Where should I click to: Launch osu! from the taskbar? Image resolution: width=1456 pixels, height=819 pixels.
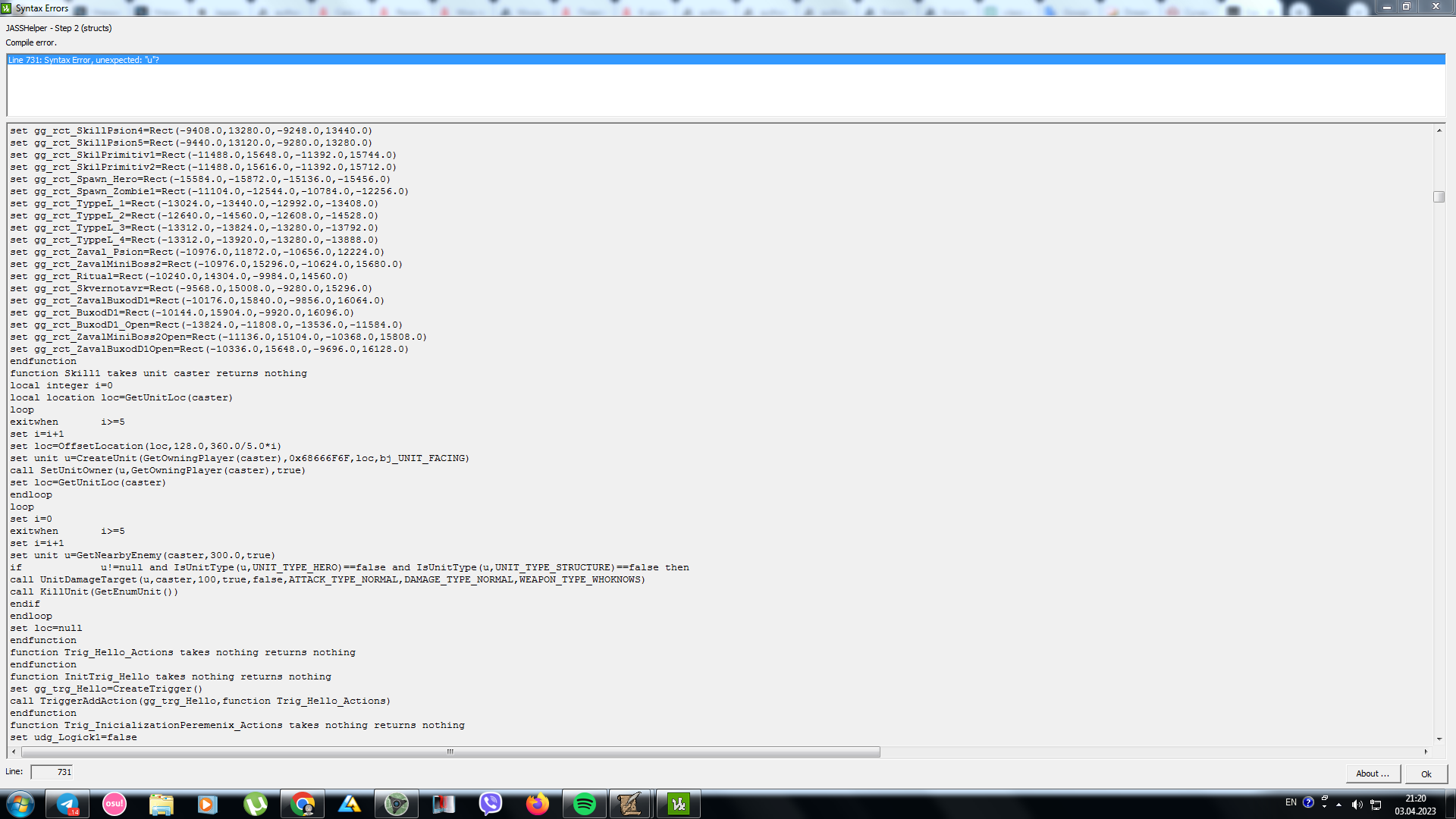[x=115, y=804]
